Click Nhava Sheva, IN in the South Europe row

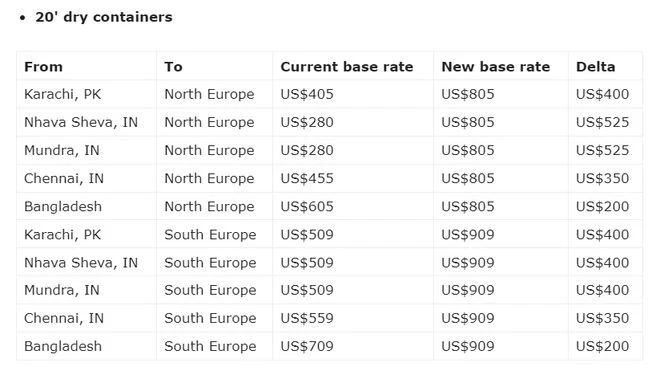tap(81, 263)
